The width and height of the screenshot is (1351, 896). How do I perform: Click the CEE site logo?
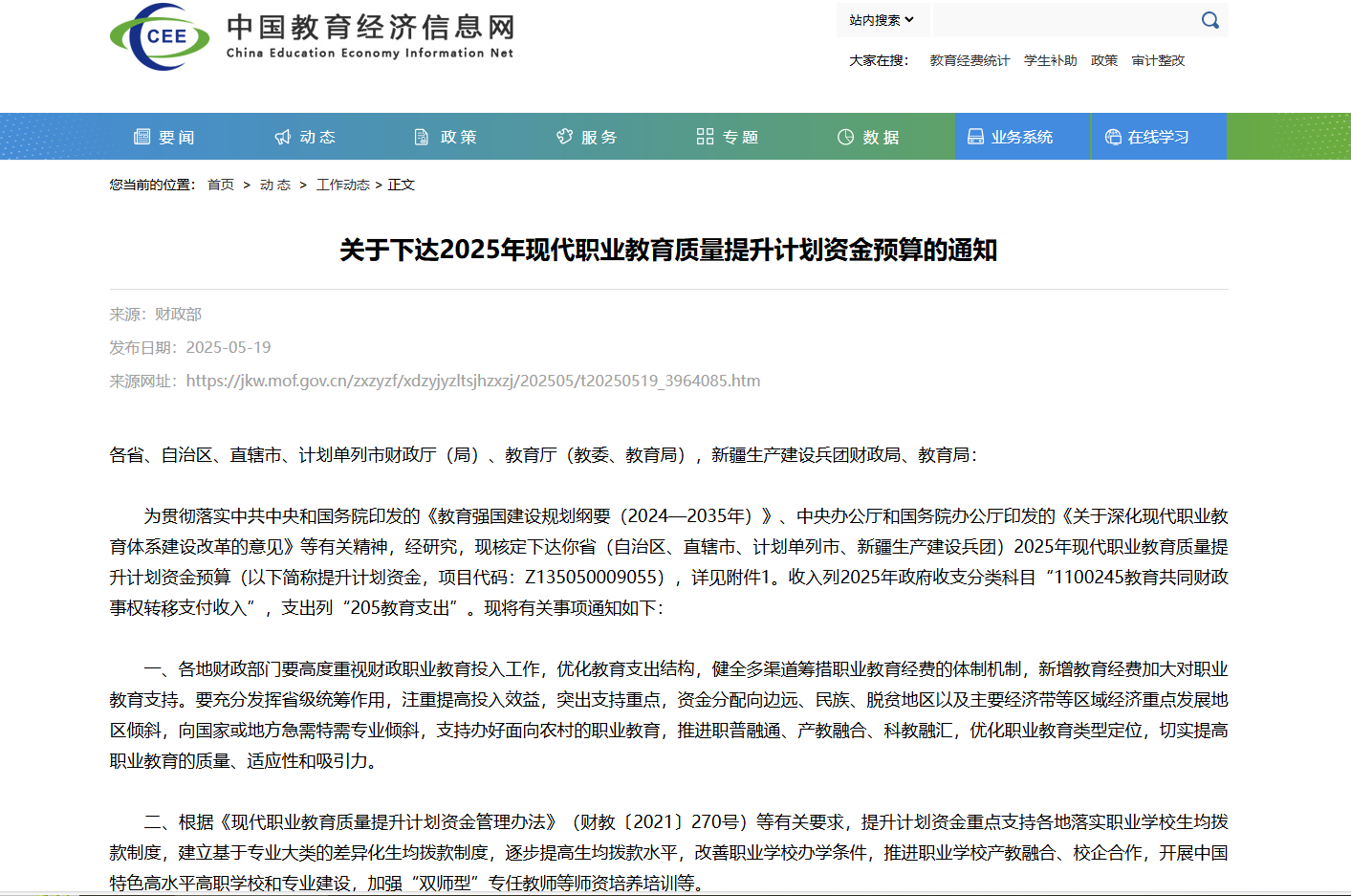[160, 37]
